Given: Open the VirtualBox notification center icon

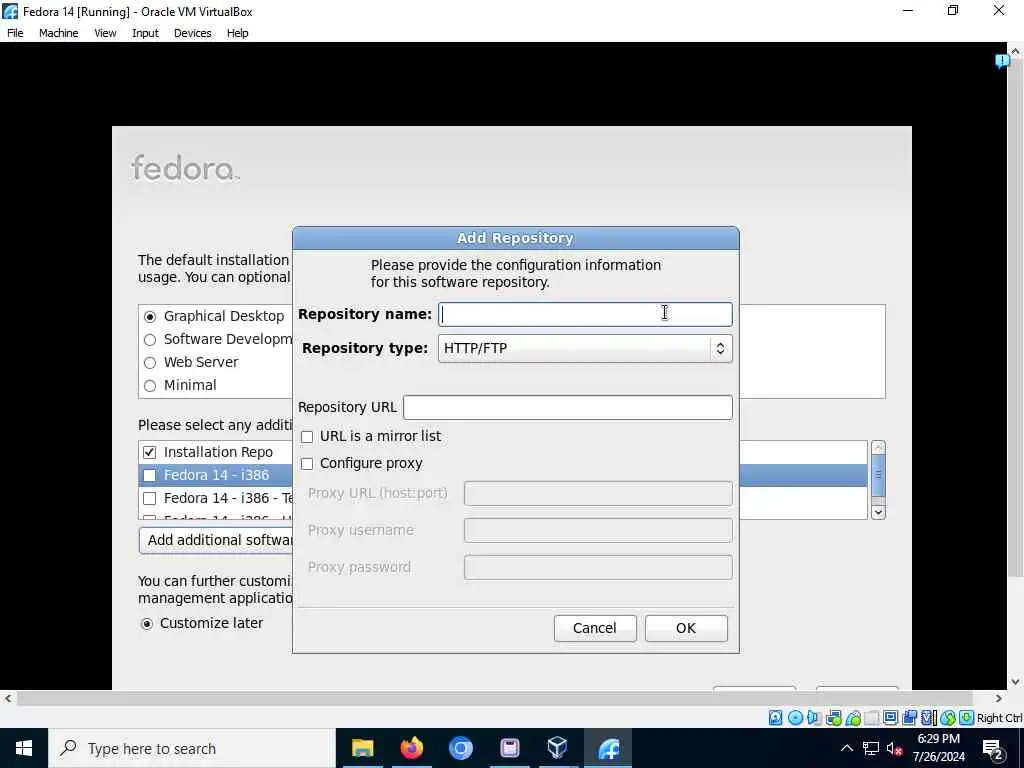Looking at the screenshot, I should [x=1002, y=61].
